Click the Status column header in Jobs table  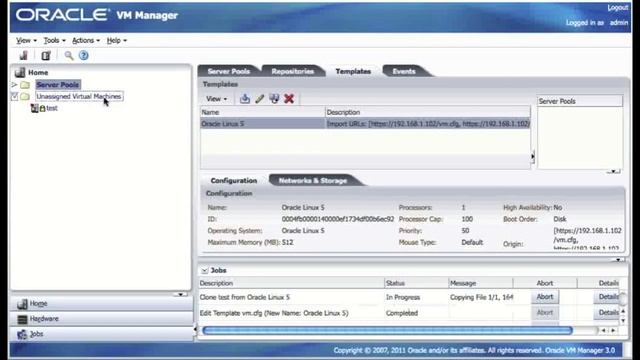tap(416, 283)
